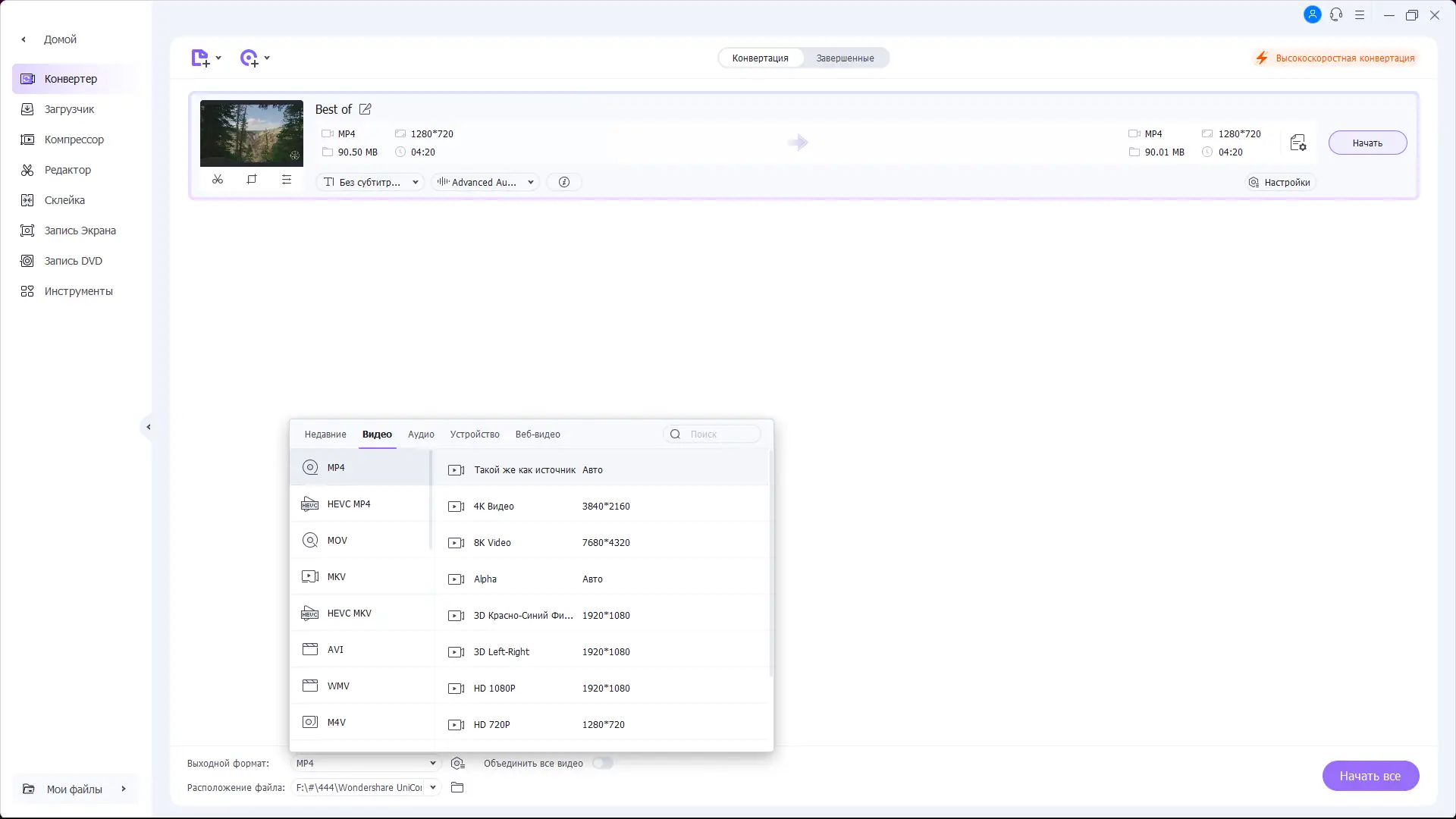Click the scissors trim icon under thumbnail

tap(218, 180)
